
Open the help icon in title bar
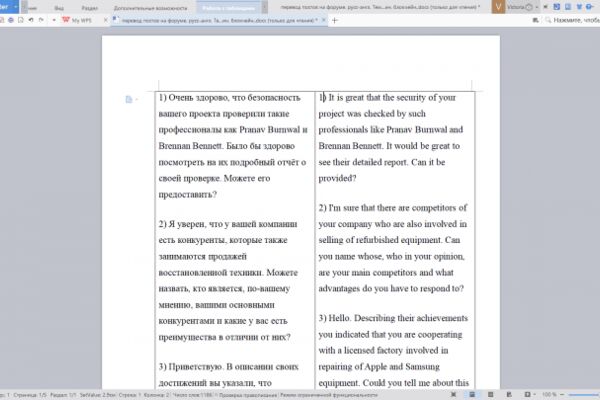pos(590,7)
